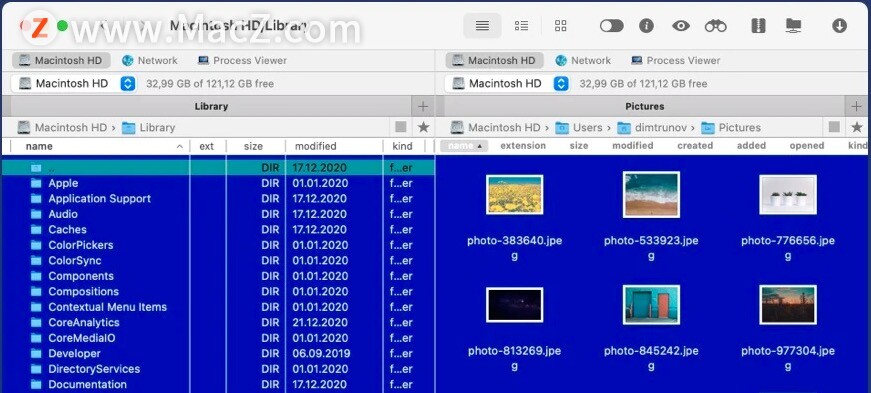Click the left pane gray square button

click(401, 127)
